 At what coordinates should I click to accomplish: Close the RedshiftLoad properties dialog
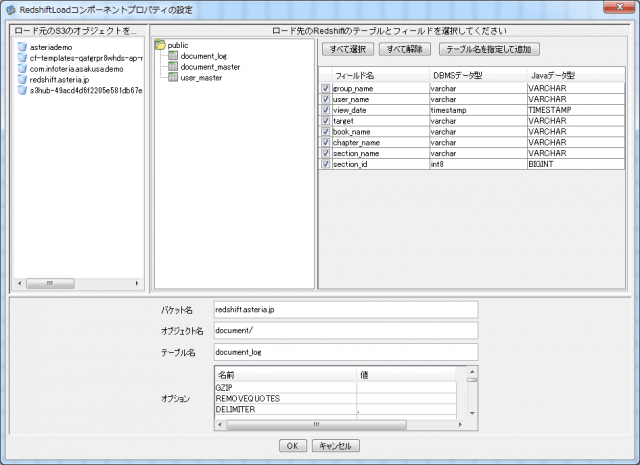pos(619,7)
